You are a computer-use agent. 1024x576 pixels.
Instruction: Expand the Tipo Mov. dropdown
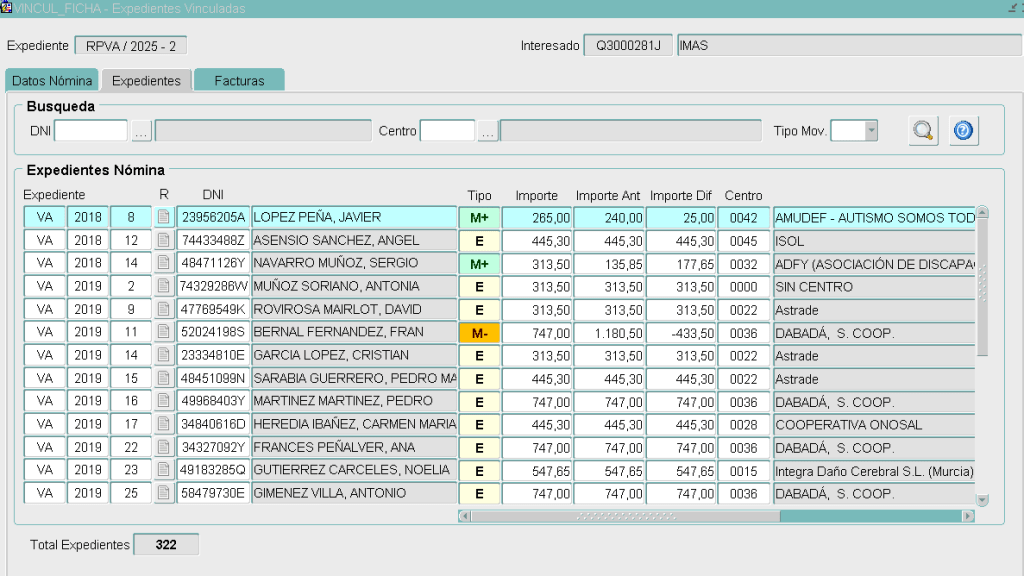point(870,131)
